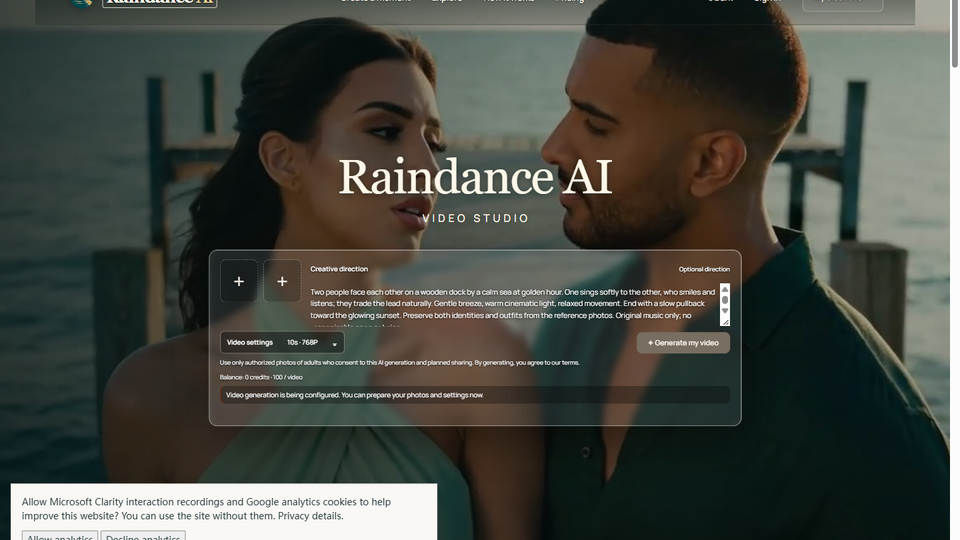This screenshot has height=540, width=960.
Task: Add the first reference photo
Action: (239, 281)
